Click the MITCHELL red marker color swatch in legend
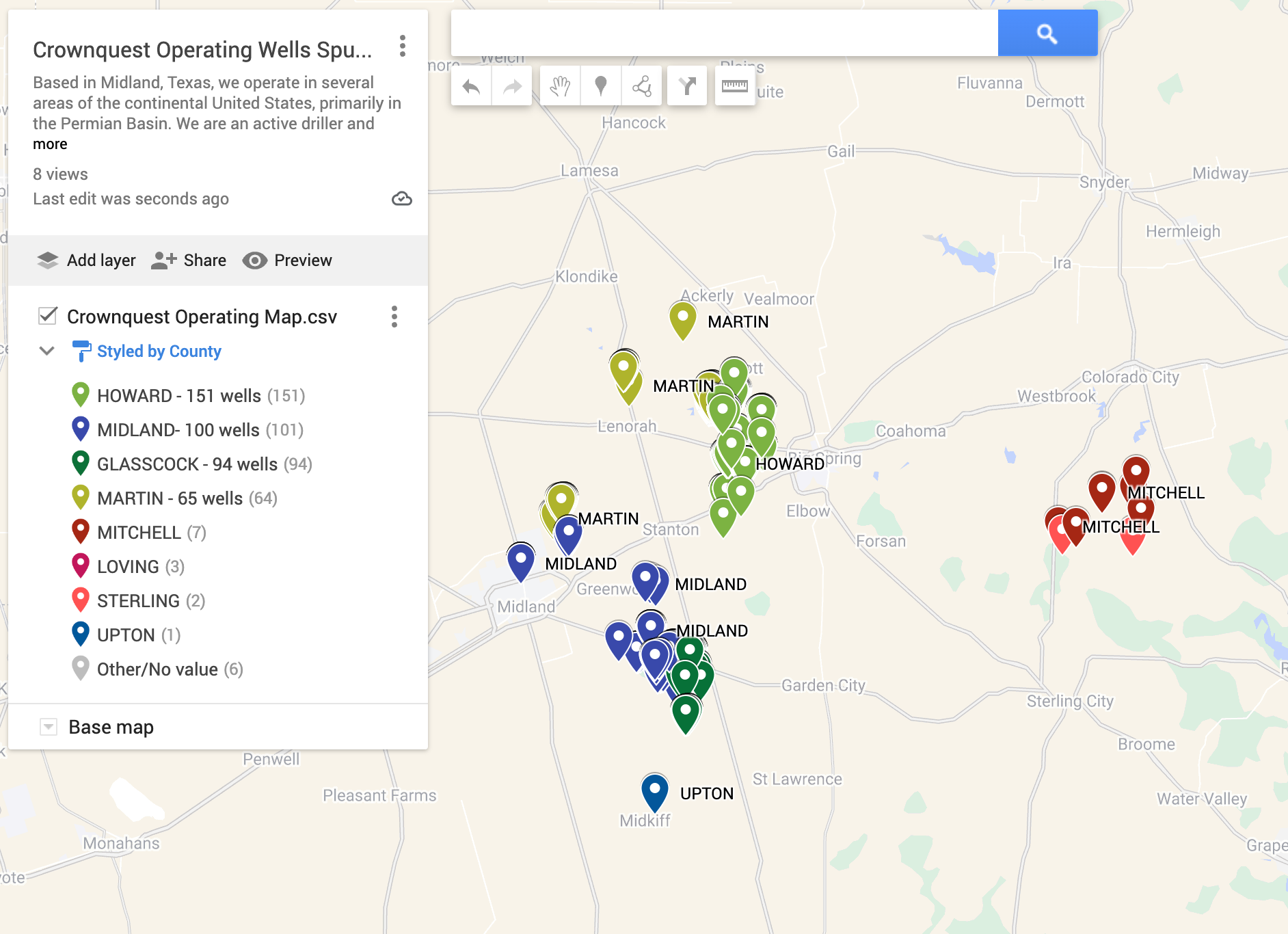 click(81, 531)
